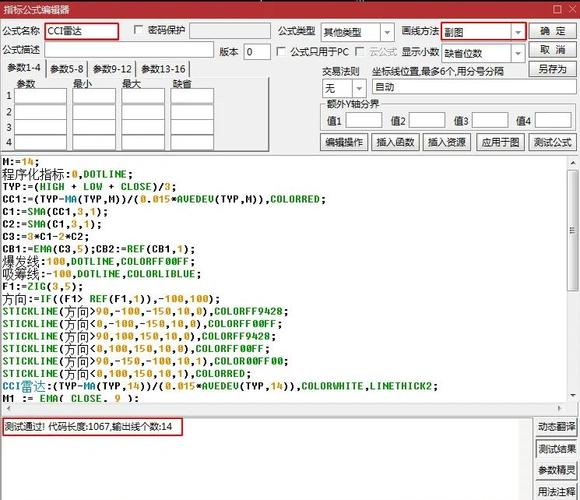The image size is (580, 500).
Task: Maximize the formula editor window
Action: point(557,9)
